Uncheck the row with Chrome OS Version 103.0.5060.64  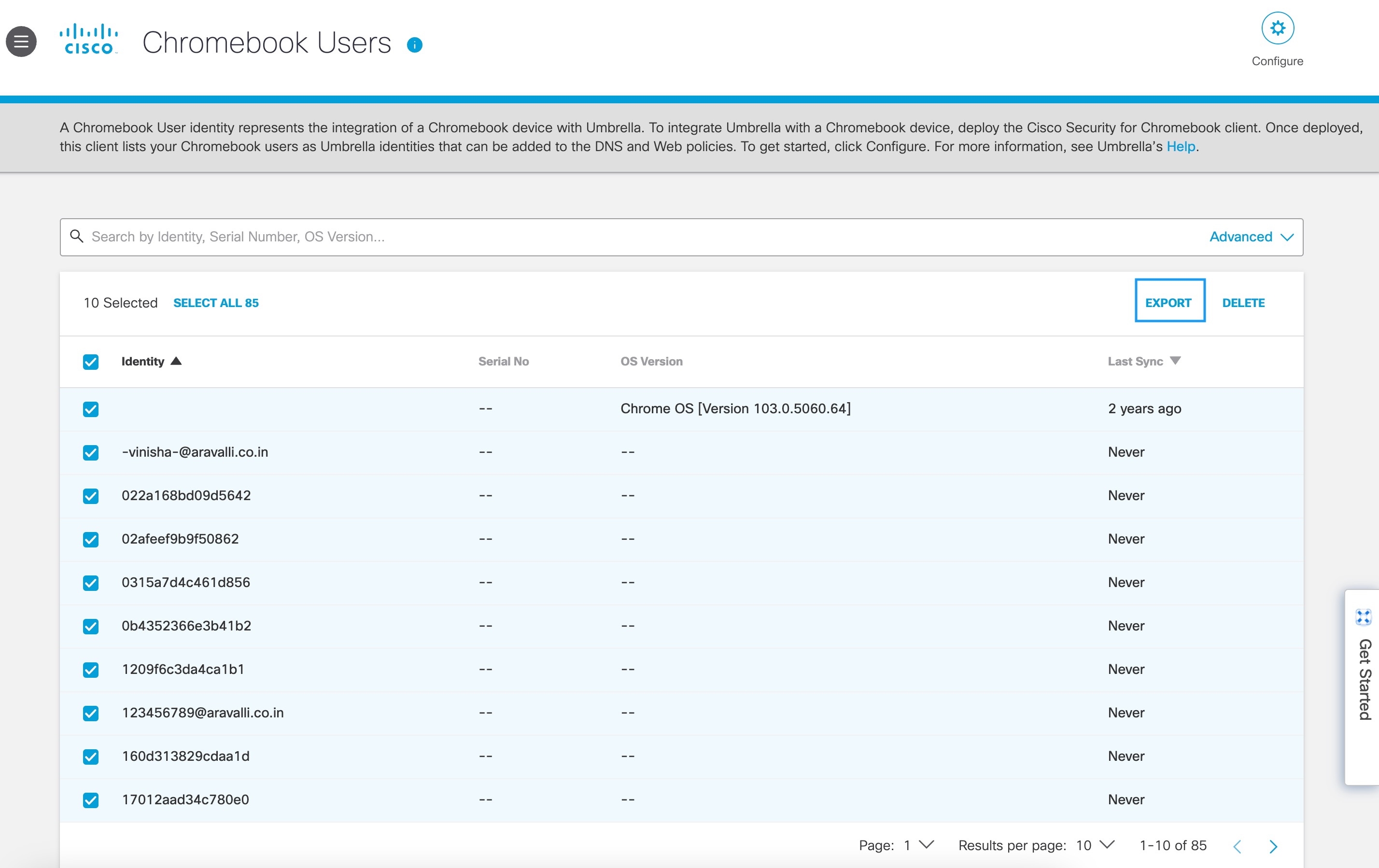[x=90, y=409]
